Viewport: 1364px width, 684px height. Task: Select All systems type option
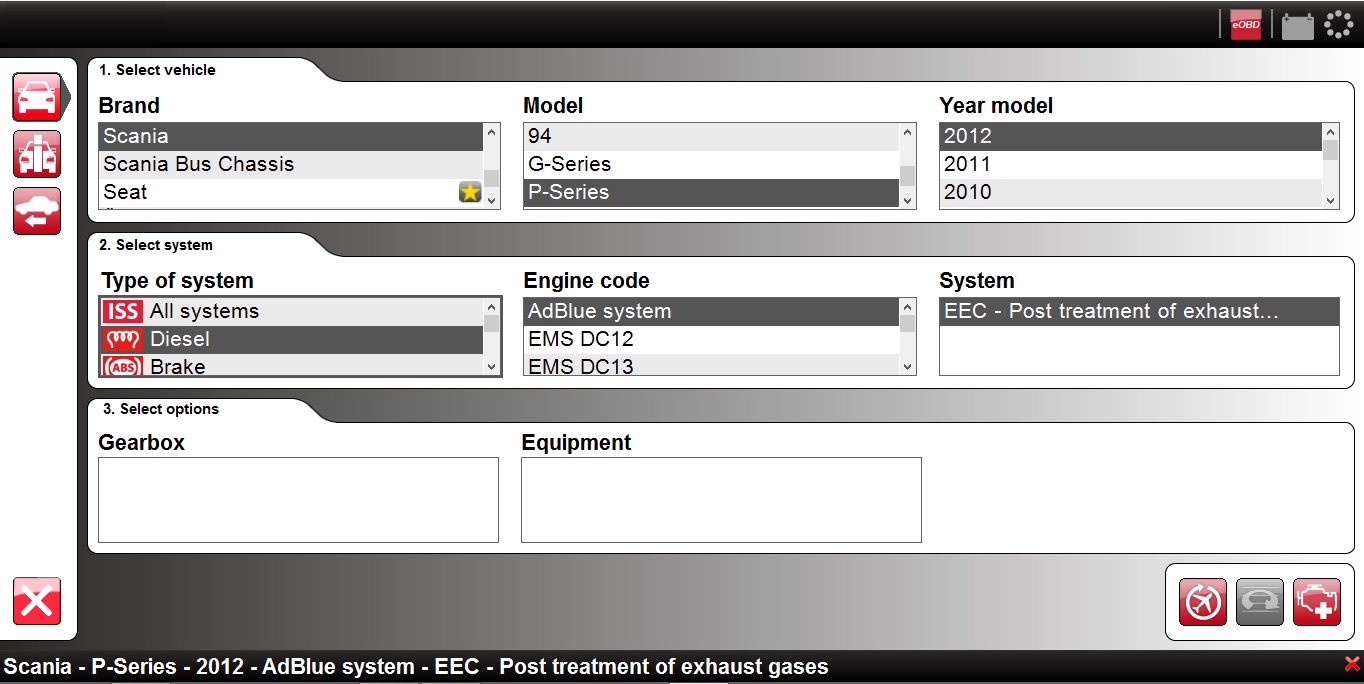(290, 311)
